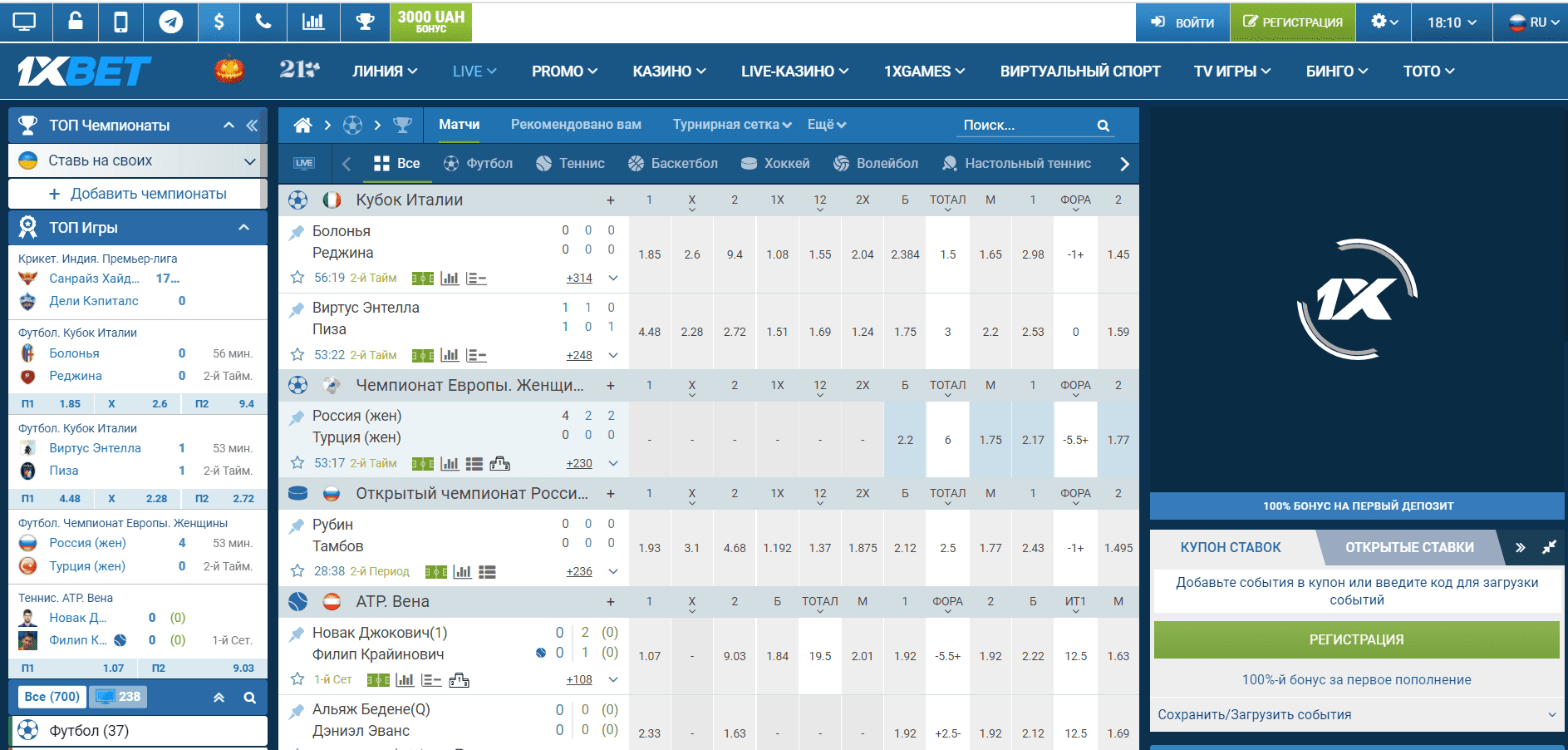Viewport: 1568px width, 750px height.
Task: Click the 3000 UAH bonus button
Action: tap(430, 22)
